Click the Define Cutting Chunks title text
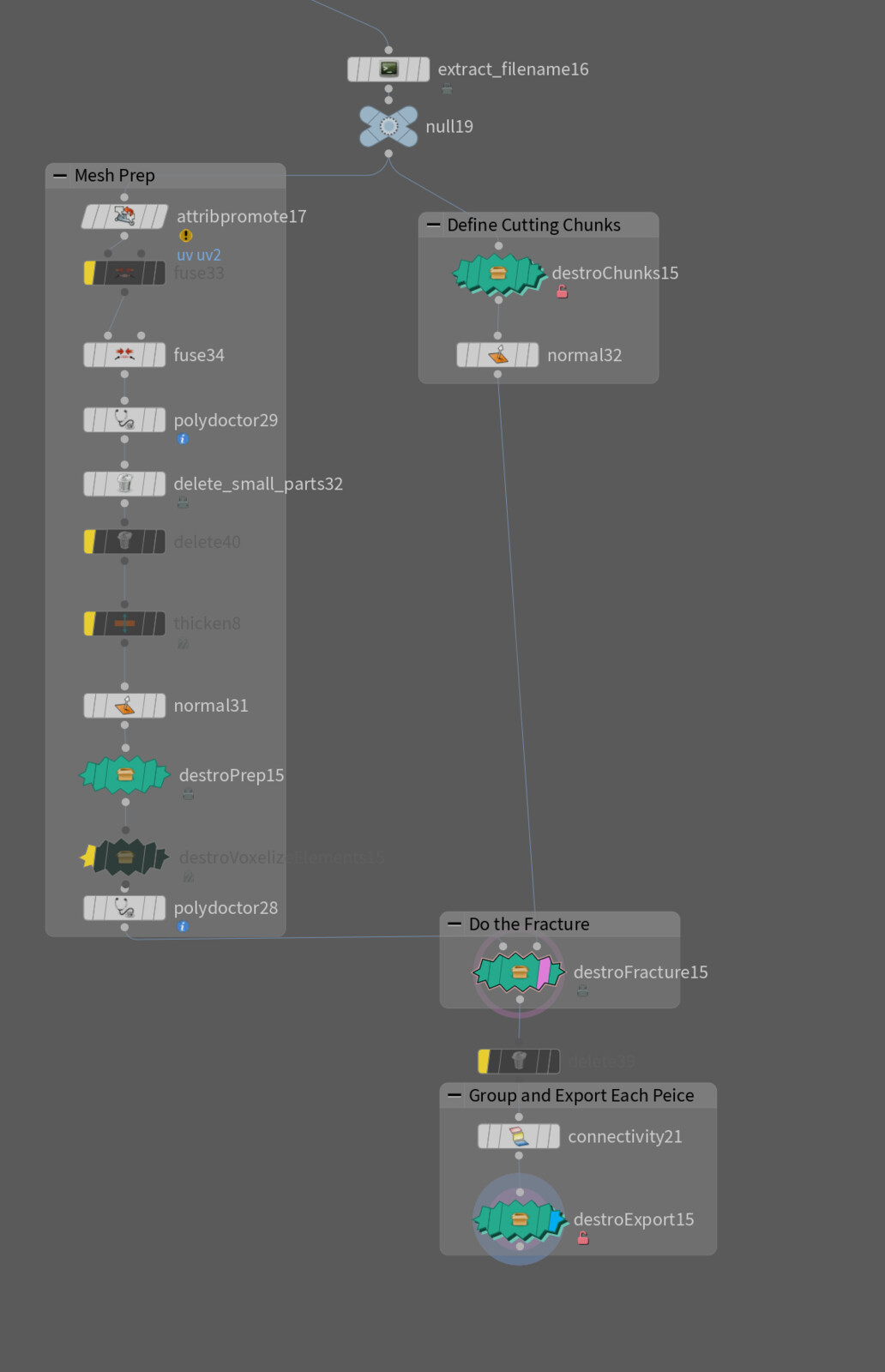 click(533, 225)
